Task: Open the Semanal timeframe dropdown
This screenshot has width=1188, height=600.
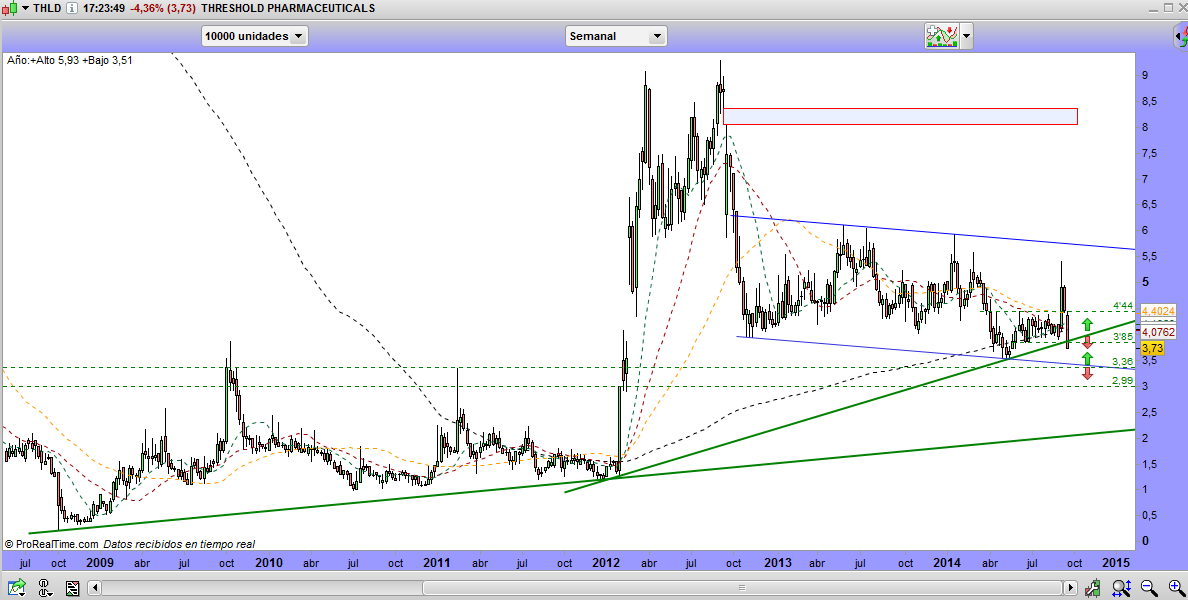Action: (x=616, y=36)
